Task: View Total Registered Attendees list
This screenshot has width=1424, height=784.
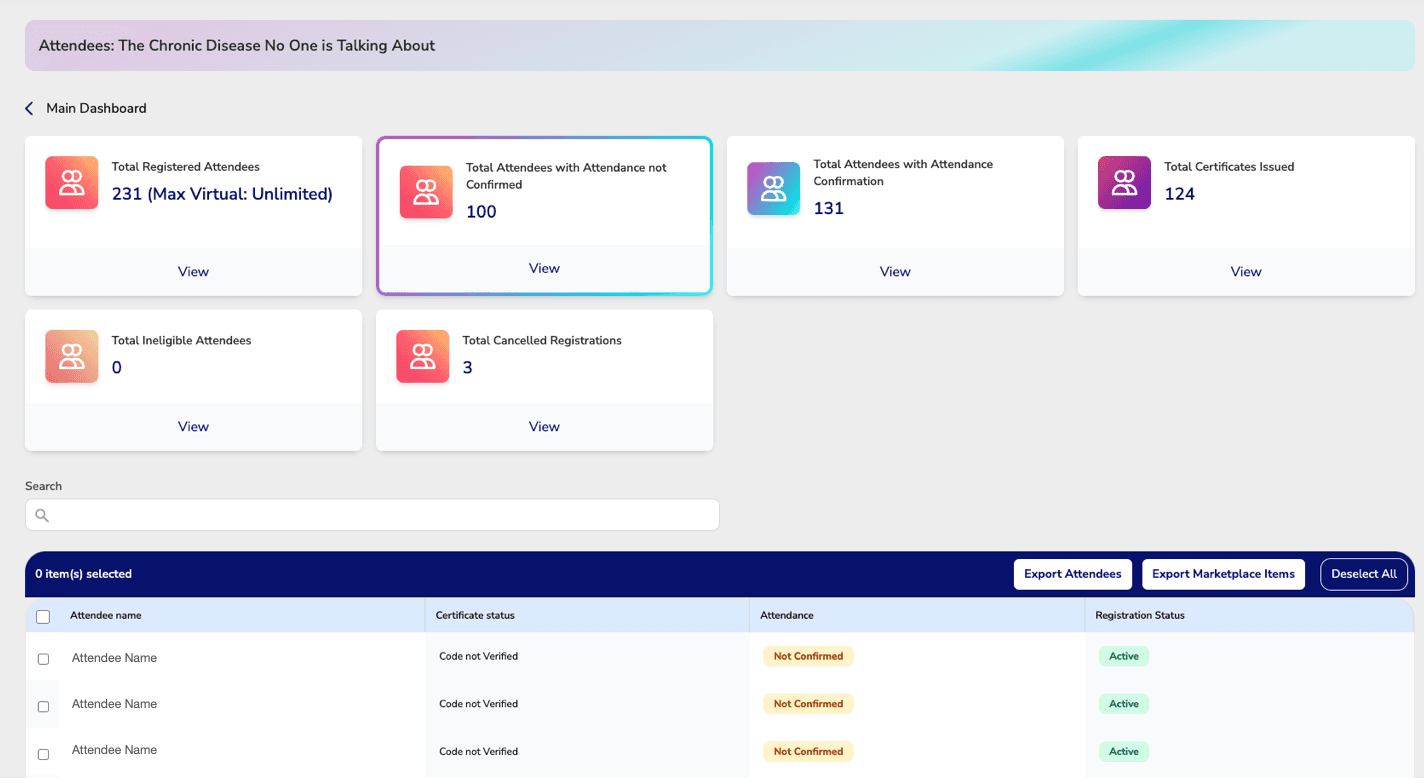Action: point(193,272)
